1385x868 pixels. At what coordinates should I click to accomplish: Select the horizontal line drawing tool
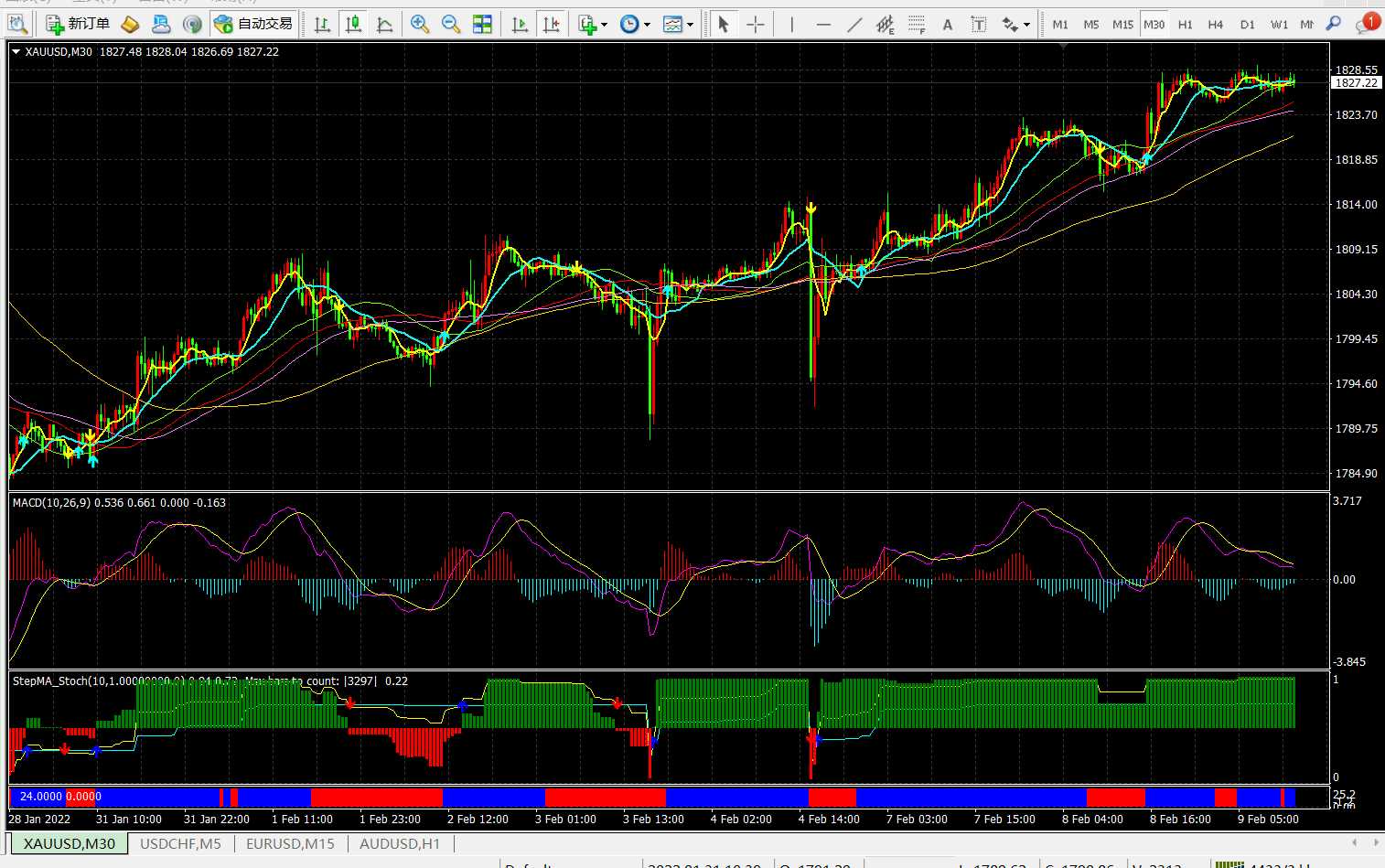822,25
